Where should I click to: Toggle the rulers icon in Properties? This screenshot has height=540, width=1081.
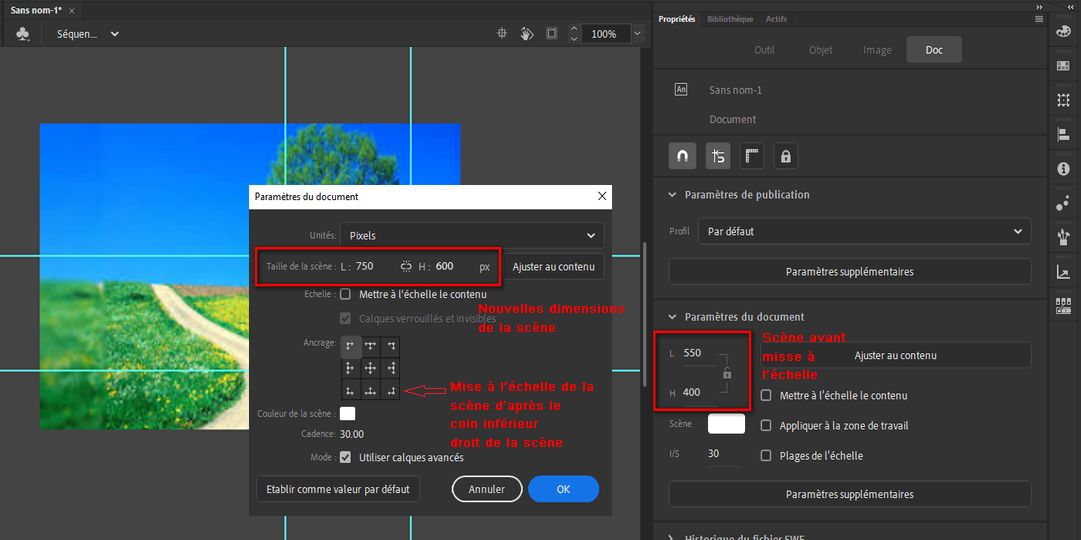point(751,157)
